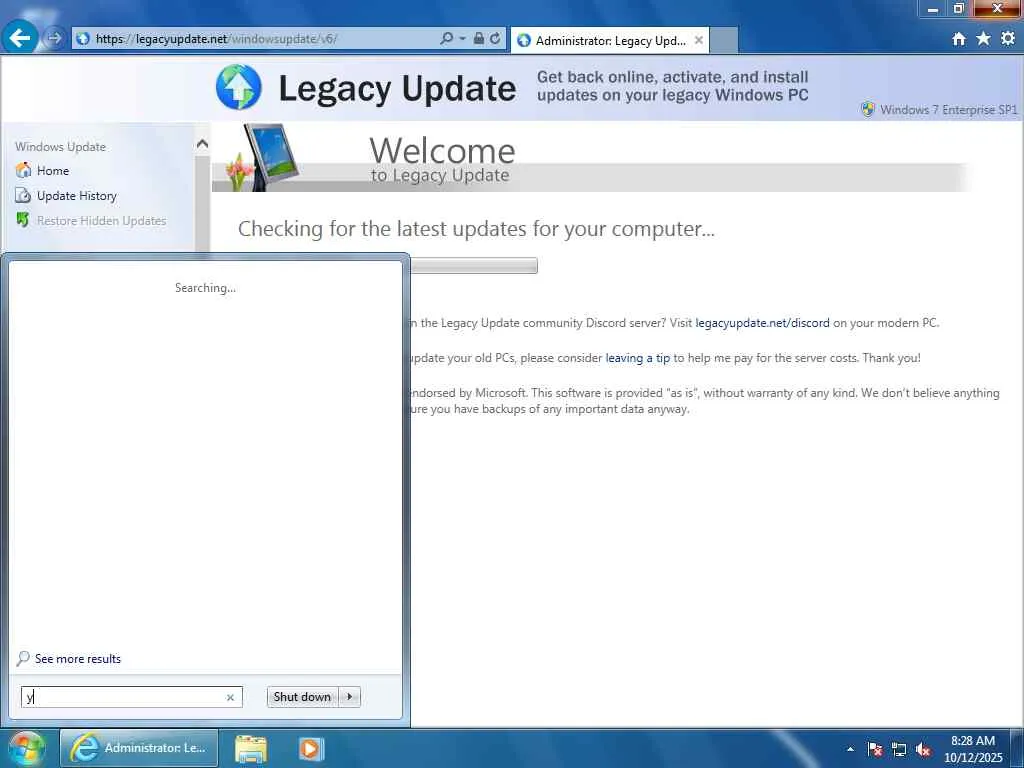Click the Windows 7 Enterprise SP1 shield icon
Screen dimensions: 1024x768
pos(868,109)
